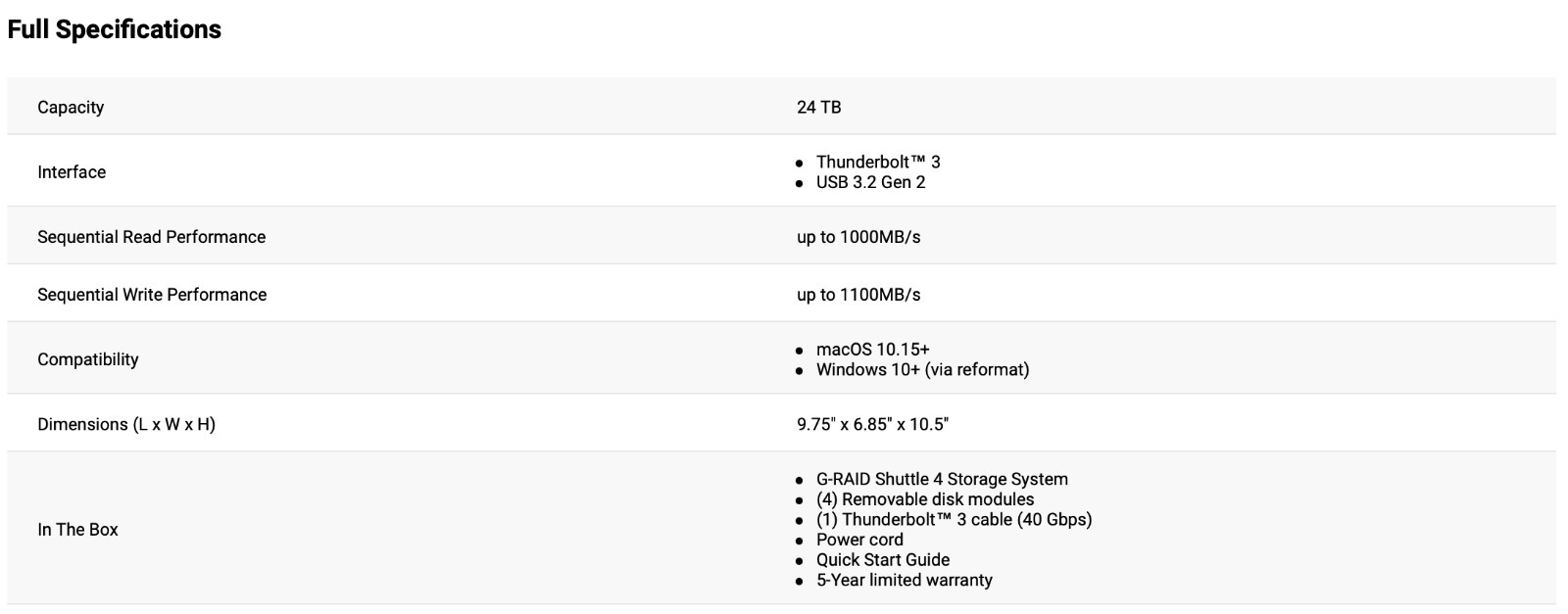Click the 5-Year limited warranty item
Screen dimensions: 1568x614
[904, 580]
